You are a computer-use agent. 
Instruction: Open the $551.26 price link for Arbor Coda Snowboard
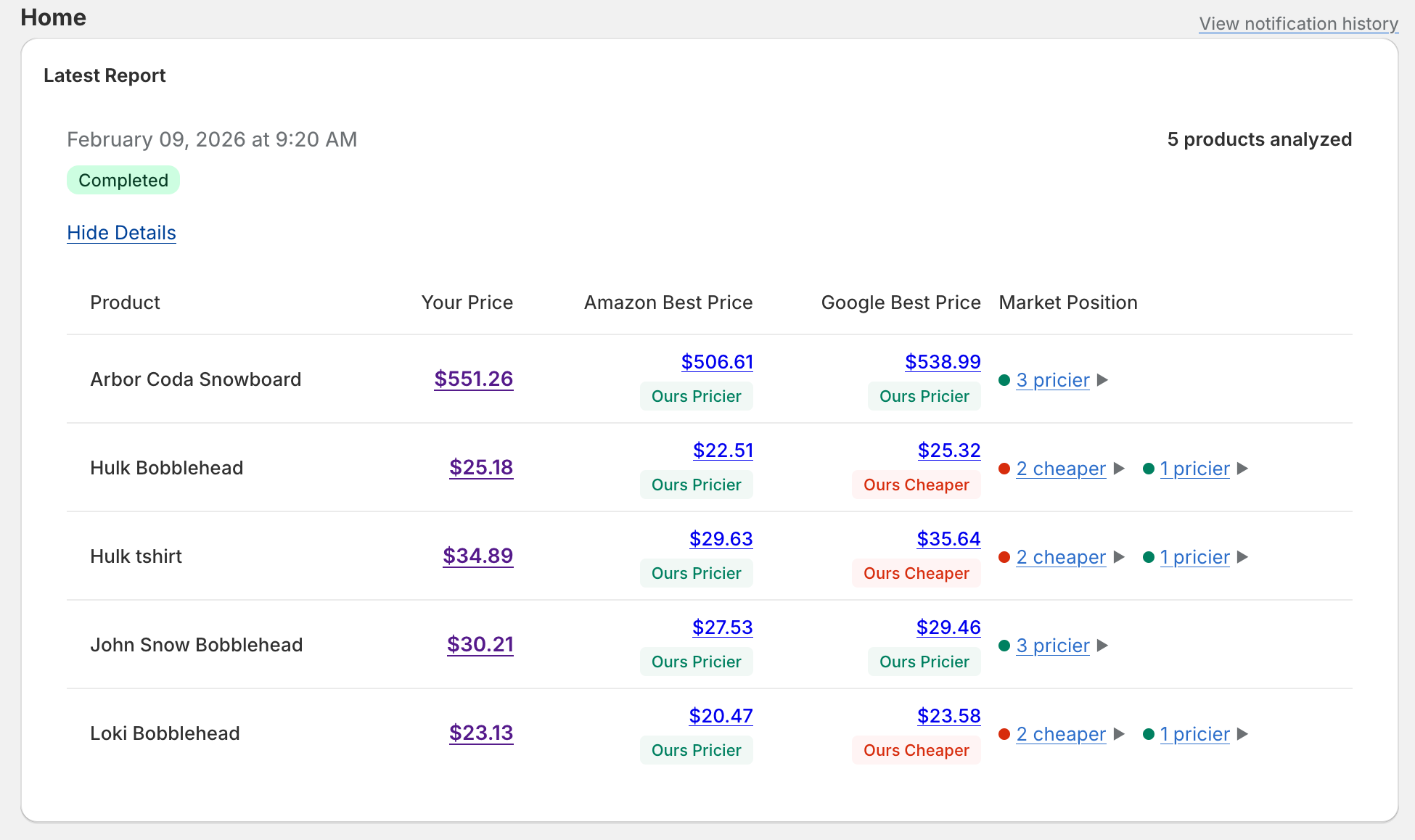pos(473,379)
